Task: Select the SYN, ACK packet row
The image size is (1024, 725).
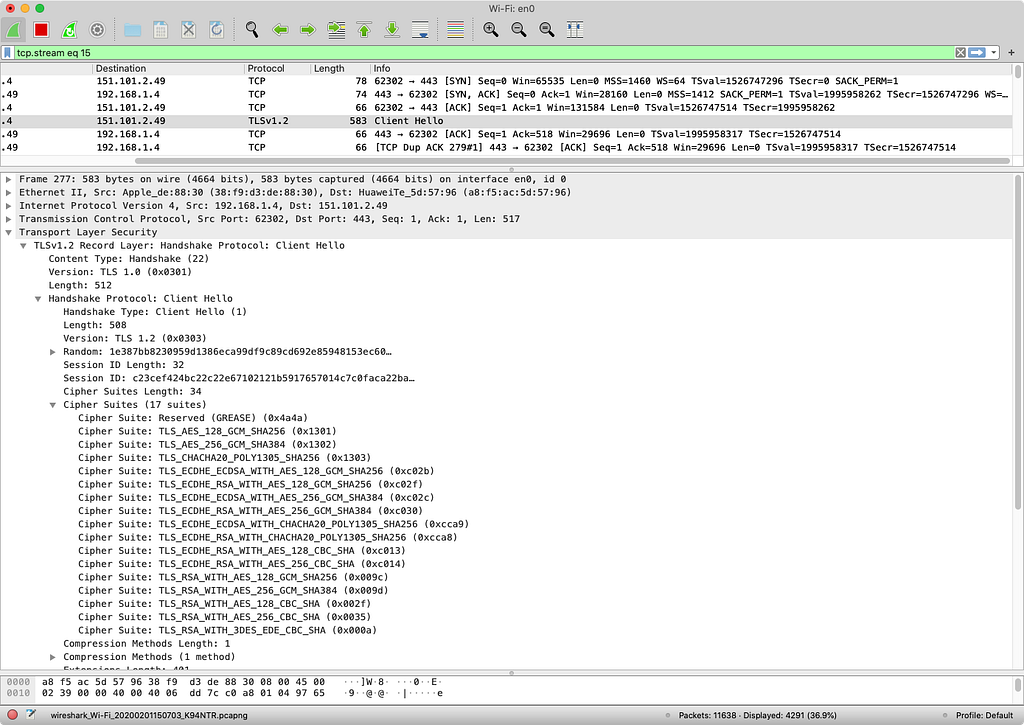Action: coord(506,94)
